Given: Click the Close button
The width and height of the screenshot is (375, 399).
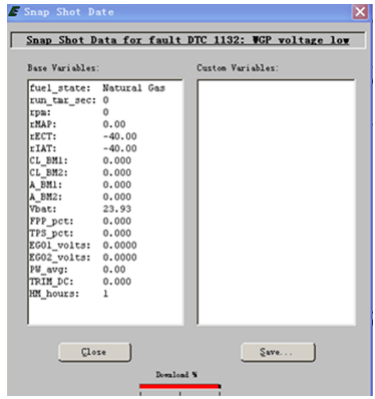Looking at the screenshot, I should pyautogui.click(x=94, y=352).
